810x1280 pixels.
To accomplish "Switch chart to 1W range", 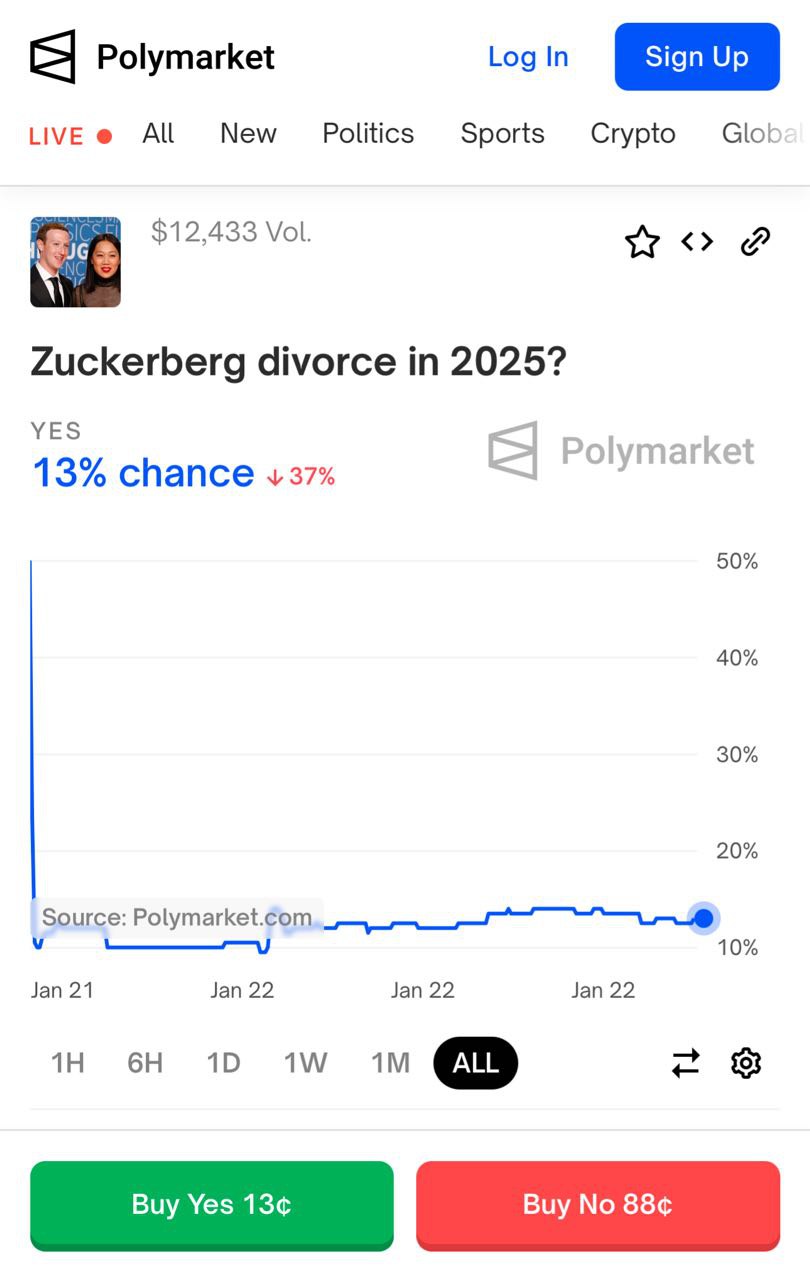I will 305,1063.
